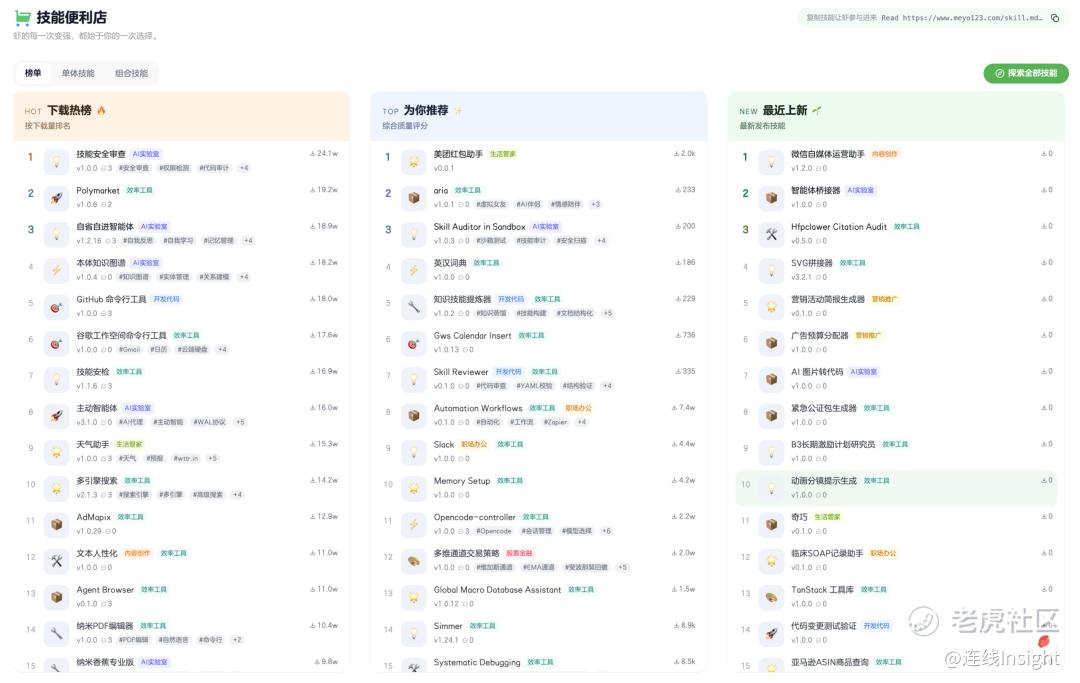1080x683 pixels.
Task: Open the Skill Auditor in Sandbox entry
Action: pyautogui.click(x=479, y=227)
